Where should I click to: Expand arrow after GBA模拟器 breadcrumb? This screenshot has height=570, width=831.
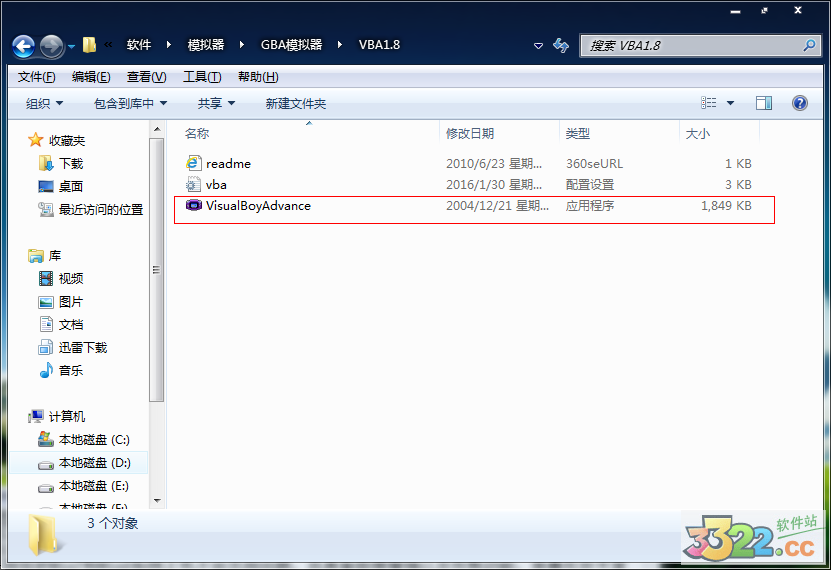340,44
